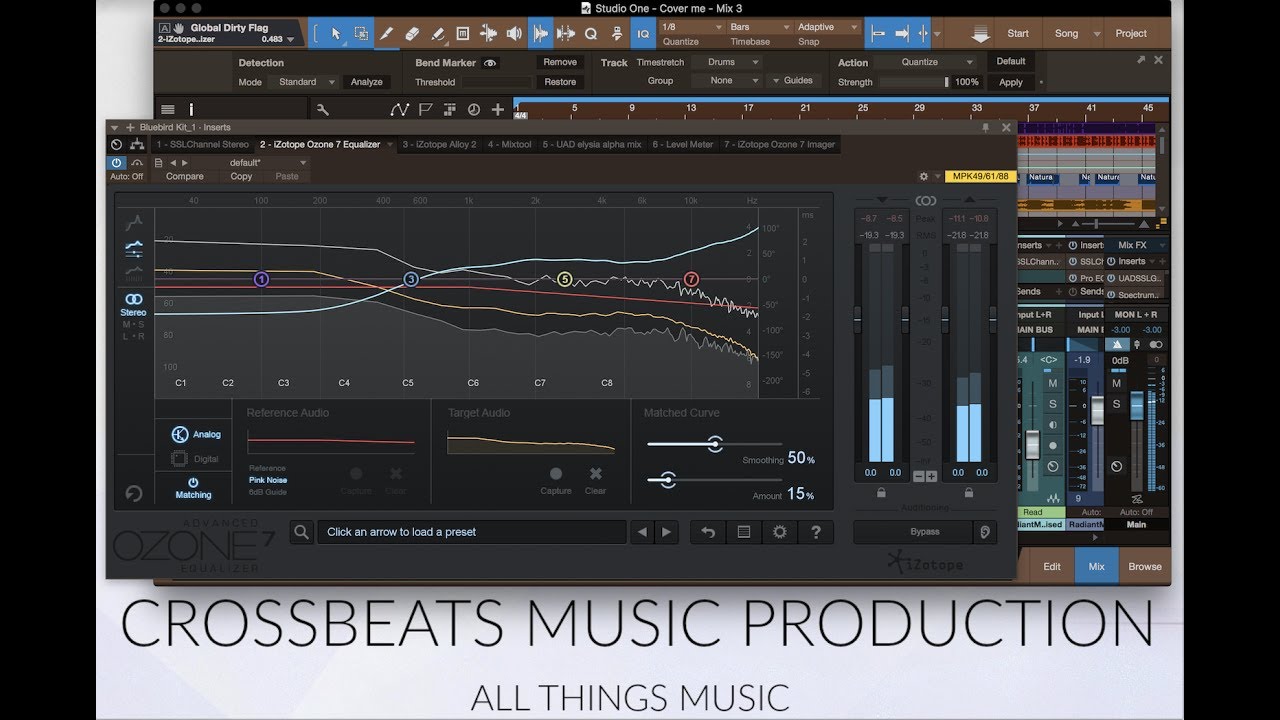This screenshot has width=1280, height=720.
Task: Click the Ozone reset circular arrow
Action: click(x=133, y=493)
